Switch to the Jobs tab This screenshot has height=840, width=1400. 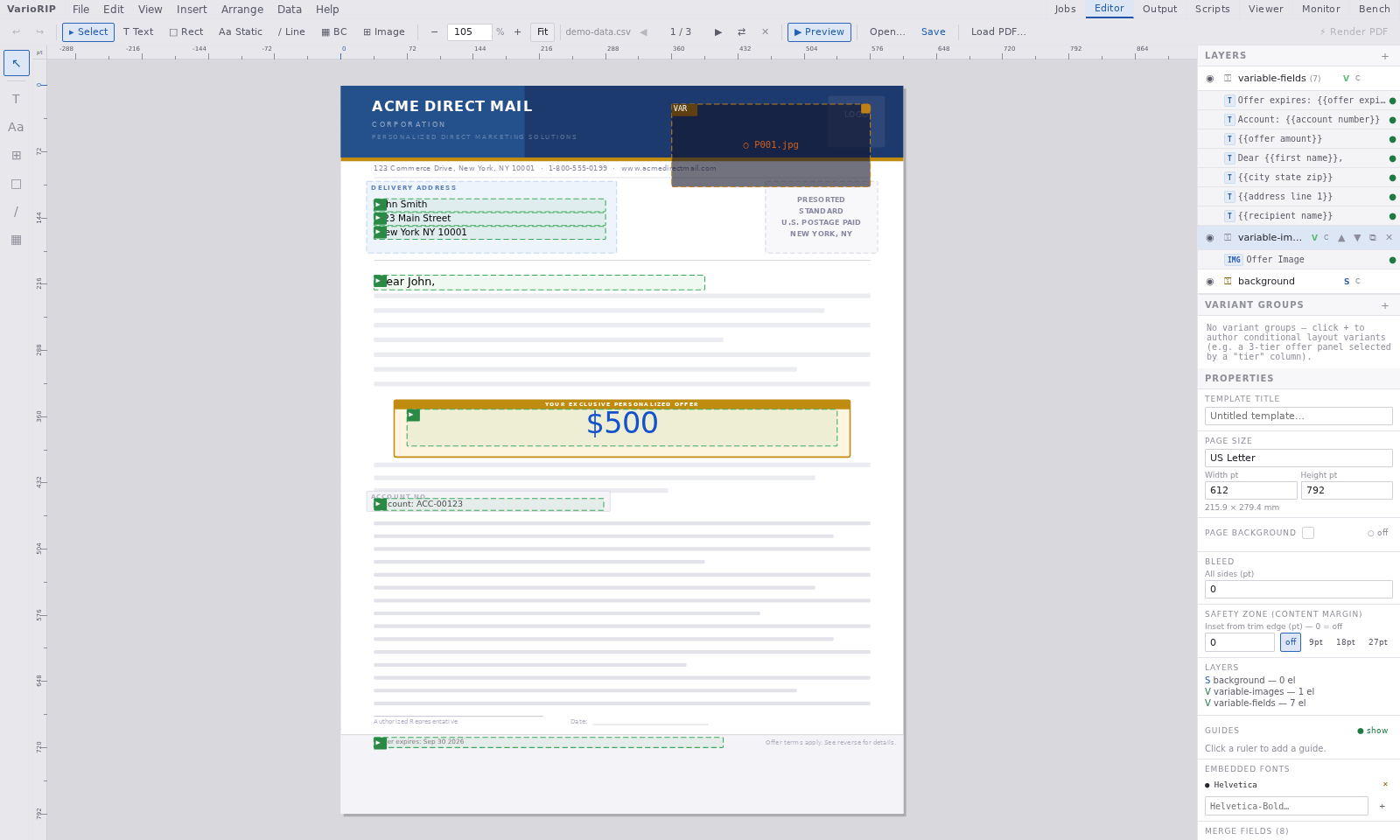pos(1065,9)
